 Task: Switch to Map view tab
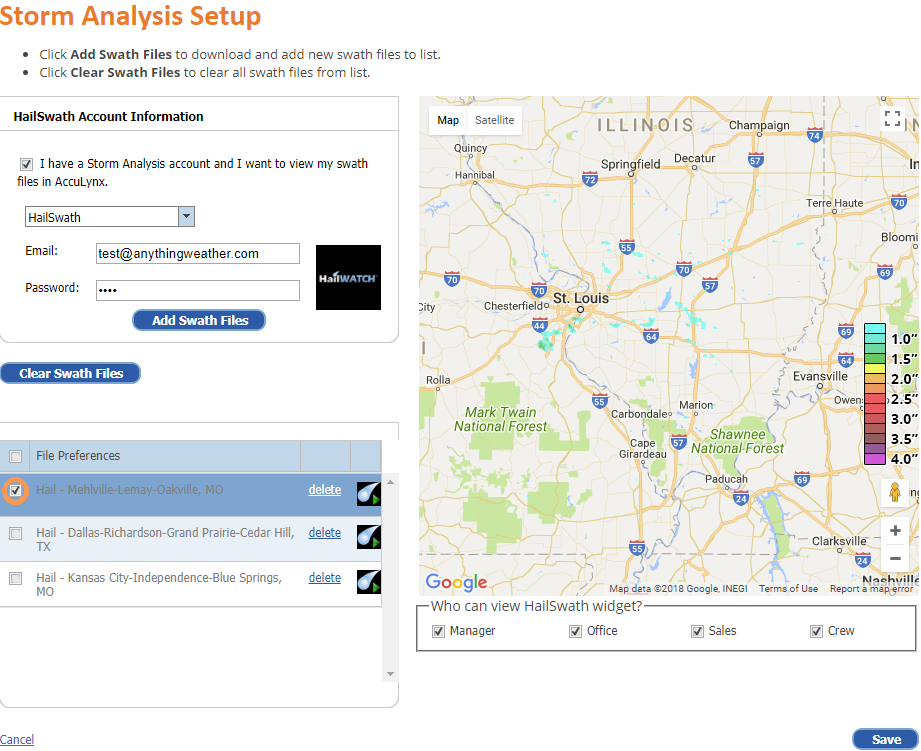pos(448,120)
